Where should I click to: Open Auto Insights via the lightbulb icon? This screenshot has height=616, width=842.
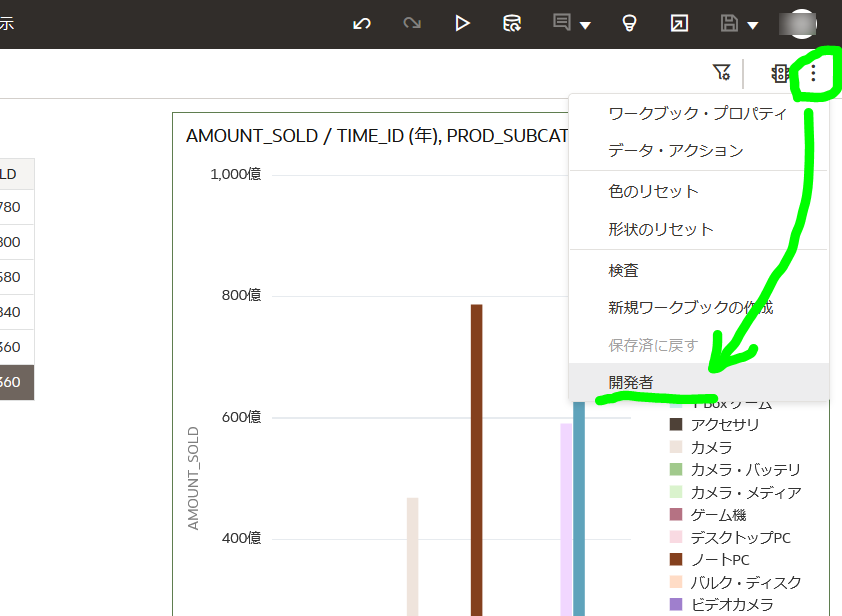point(628,23)
